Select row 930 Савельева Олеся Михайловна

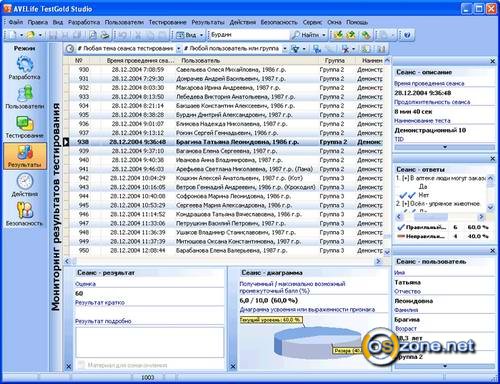(x=226, y=70)
